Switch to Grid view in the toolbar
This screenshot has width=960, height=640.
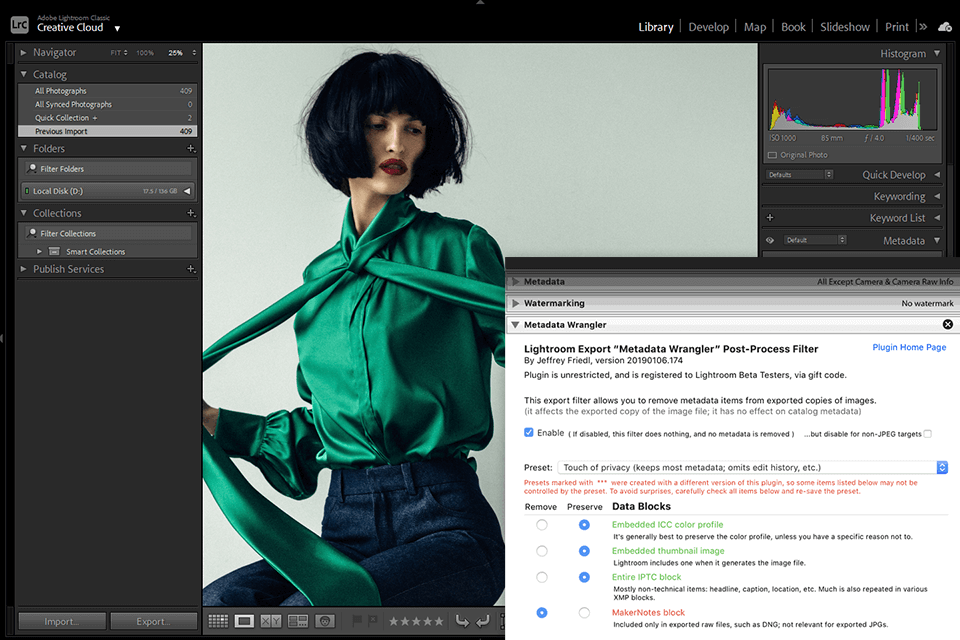[x=218, y=621]
